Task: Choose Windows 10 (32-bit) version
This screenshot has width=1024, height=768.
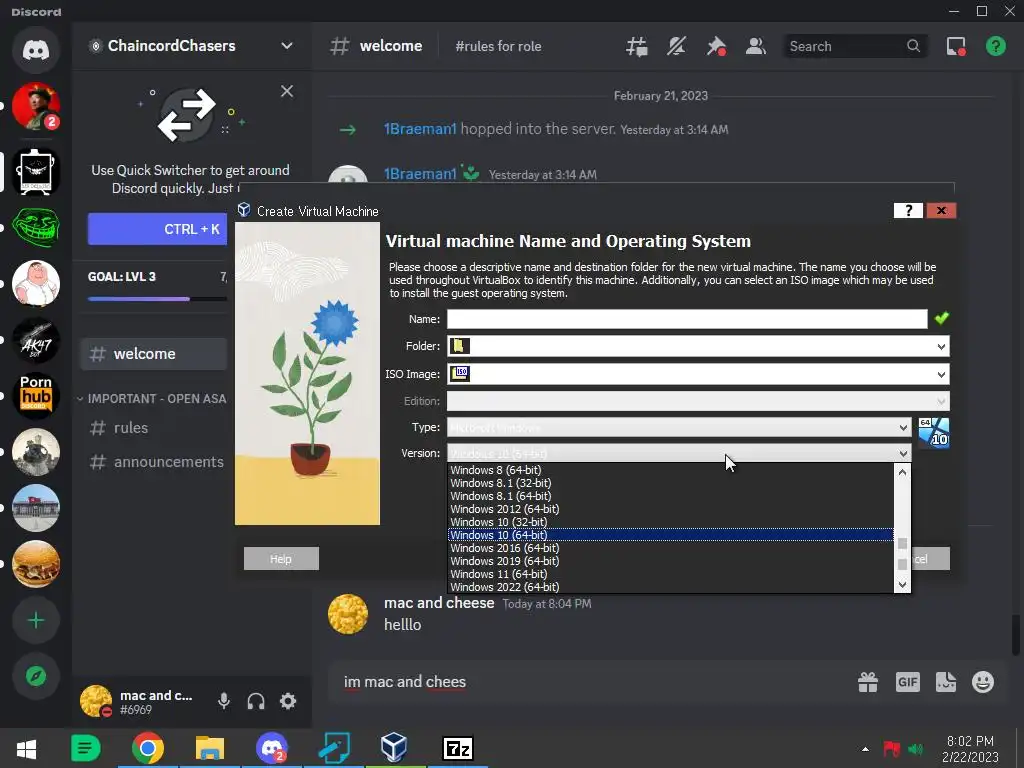Action: pos(670,522)
